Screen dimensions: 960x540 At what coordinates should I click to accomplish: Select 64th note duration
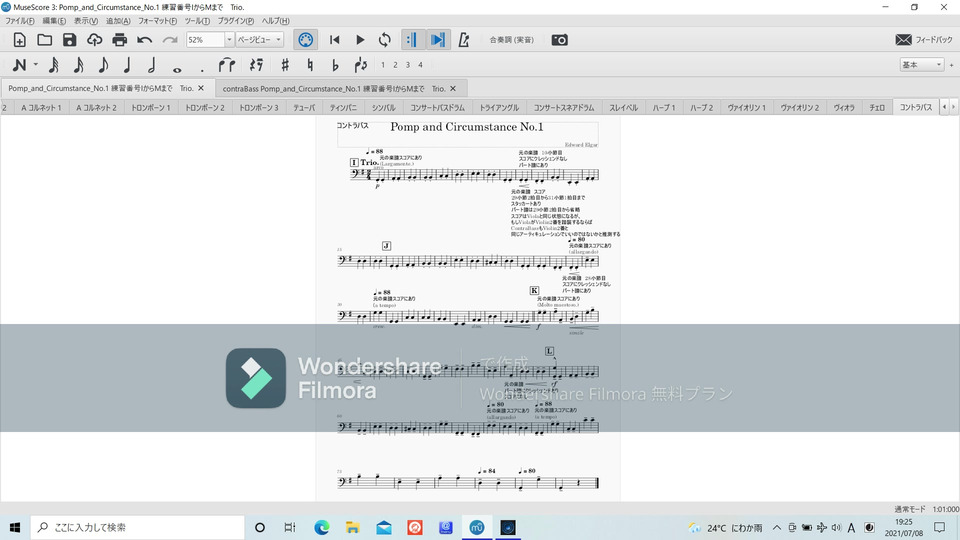point(53,65)
